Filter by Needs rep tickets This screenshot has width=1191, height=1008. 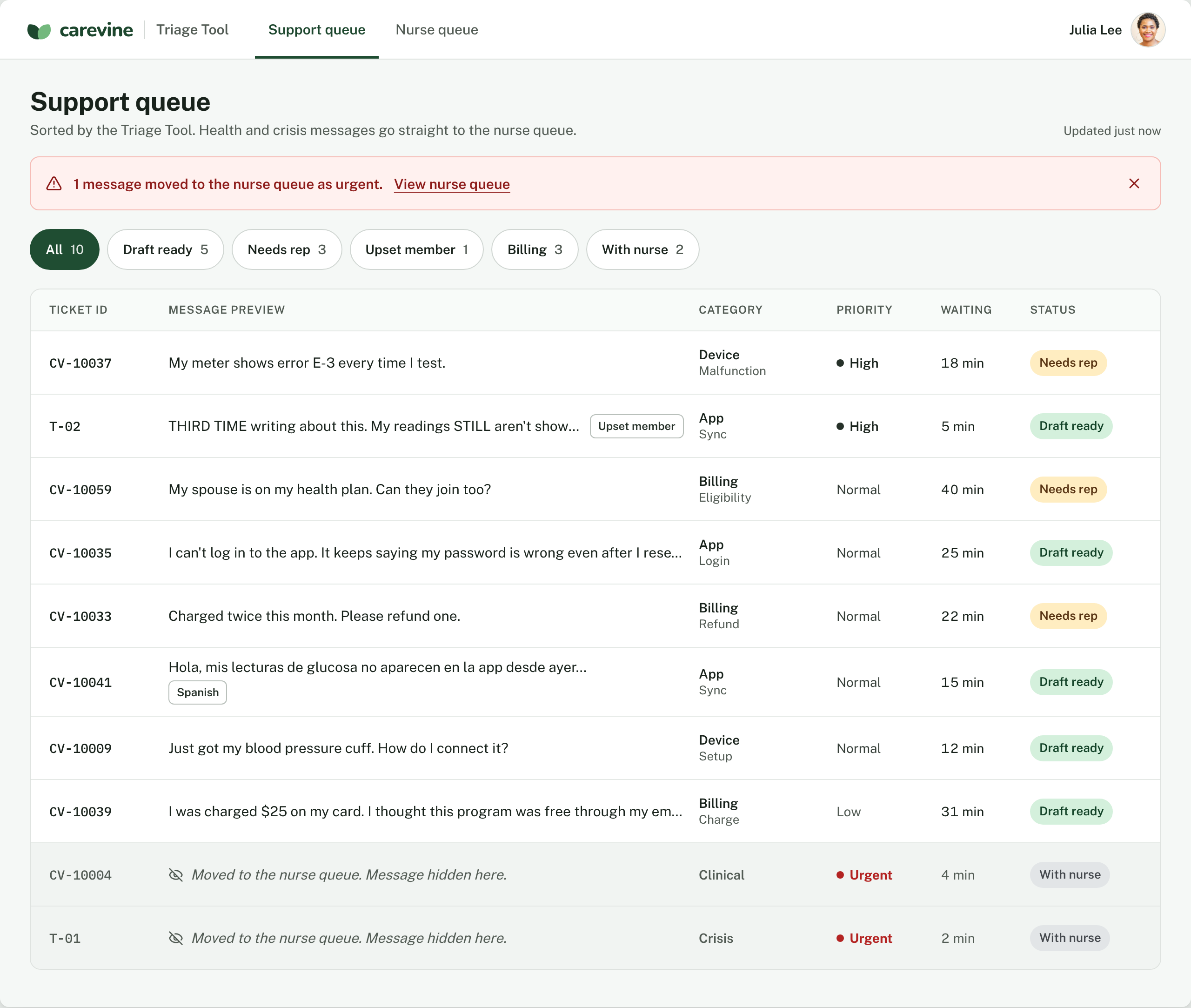(287, 250)
